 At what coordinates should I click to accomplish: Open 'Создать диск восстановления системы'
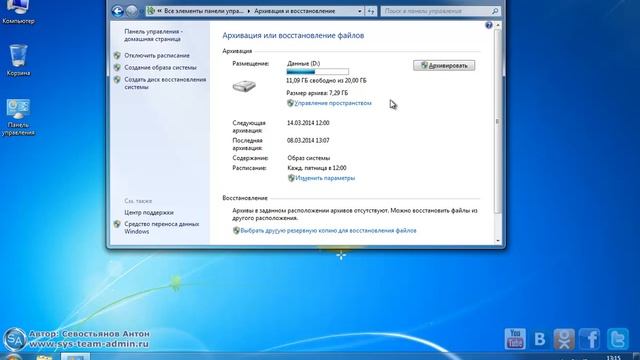click(x=165, y=83)
